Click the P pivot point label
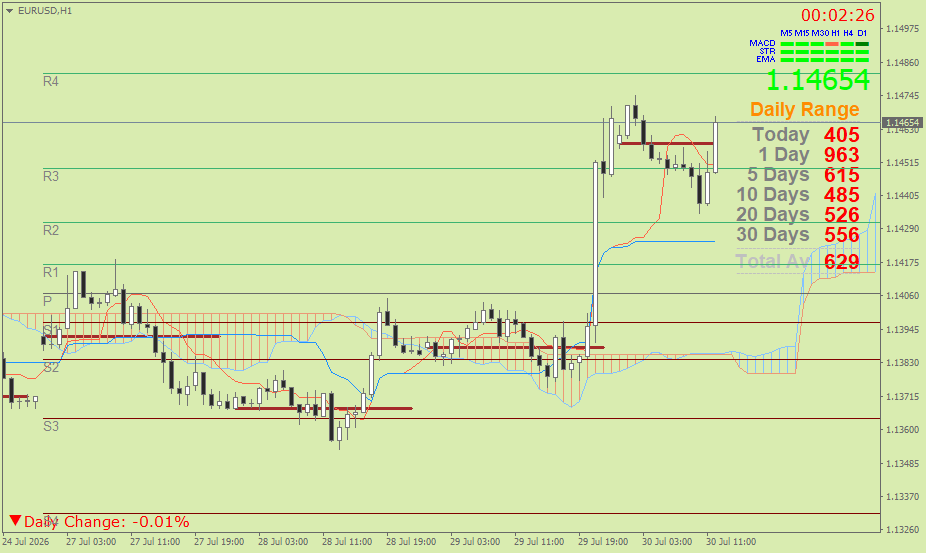The width and height of the screenshot is (926, 553). (48, 301)
